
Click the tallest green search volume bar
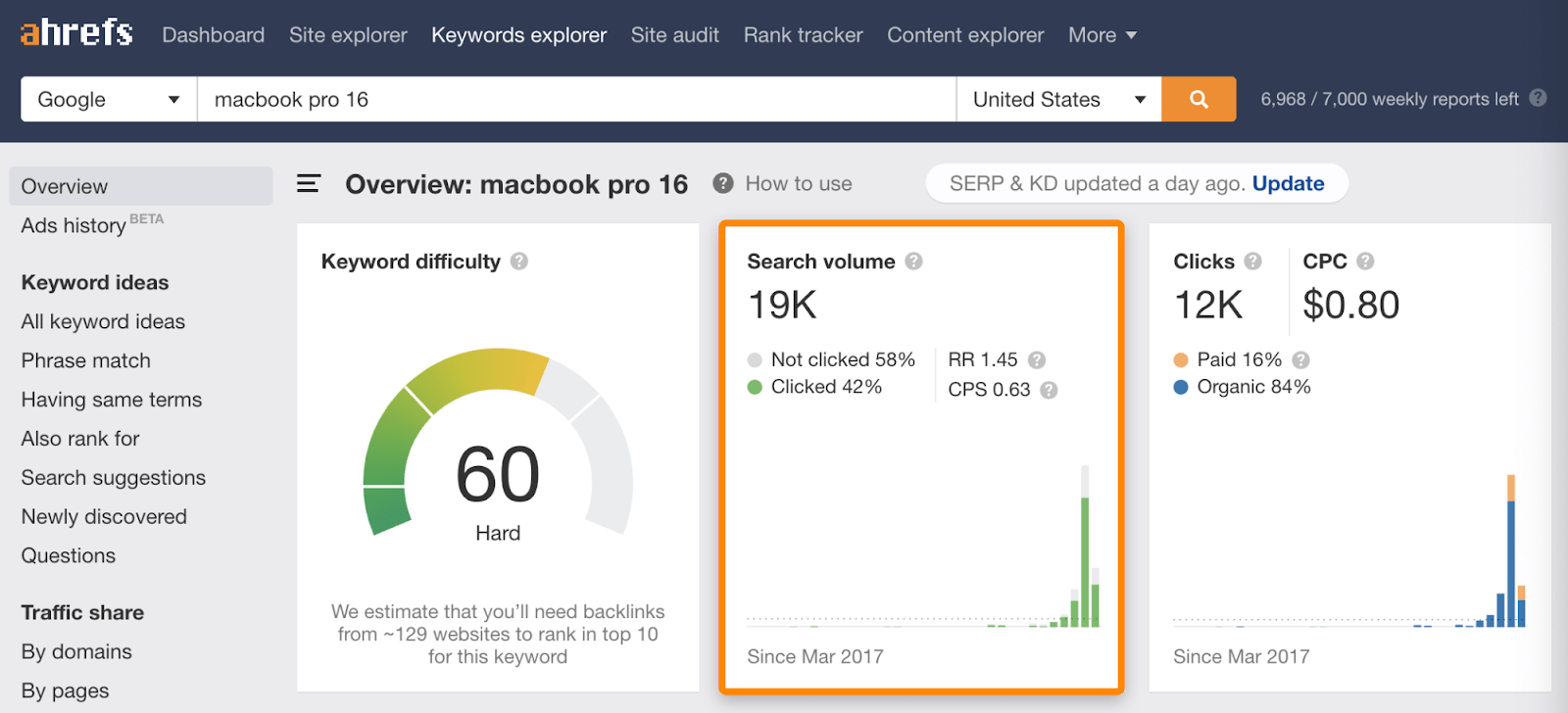pyautogui.click(x=1085, y=561)
